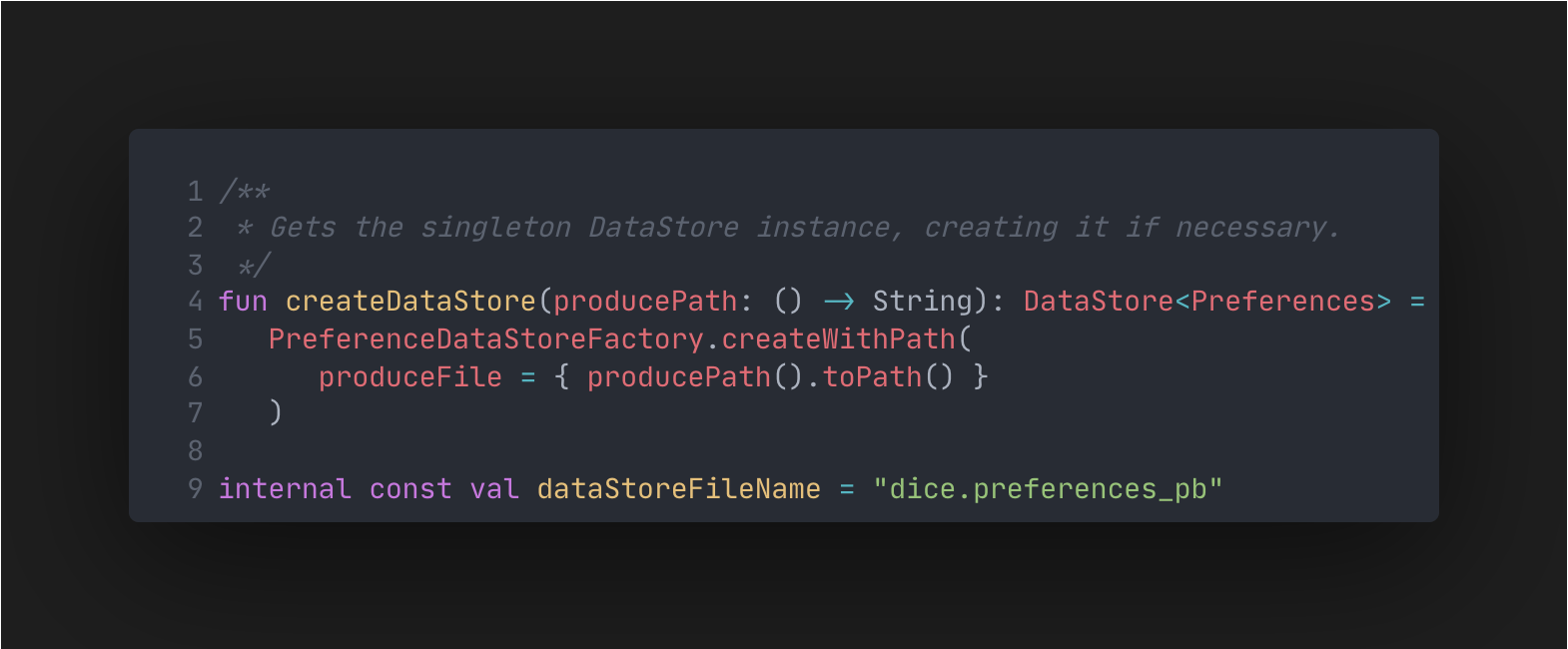The image size is (1568, 649).
Task: Click the arrow symbol before String
Action: click(x=839, y=302)
